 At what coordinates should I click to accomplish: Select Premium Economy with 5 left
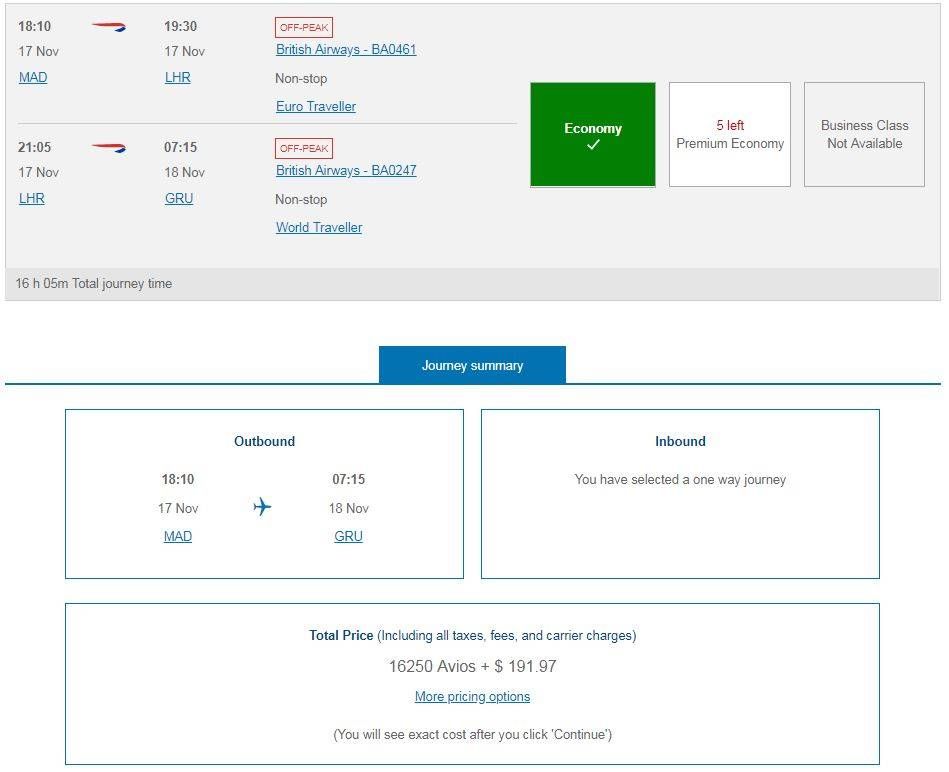point(730,135)
